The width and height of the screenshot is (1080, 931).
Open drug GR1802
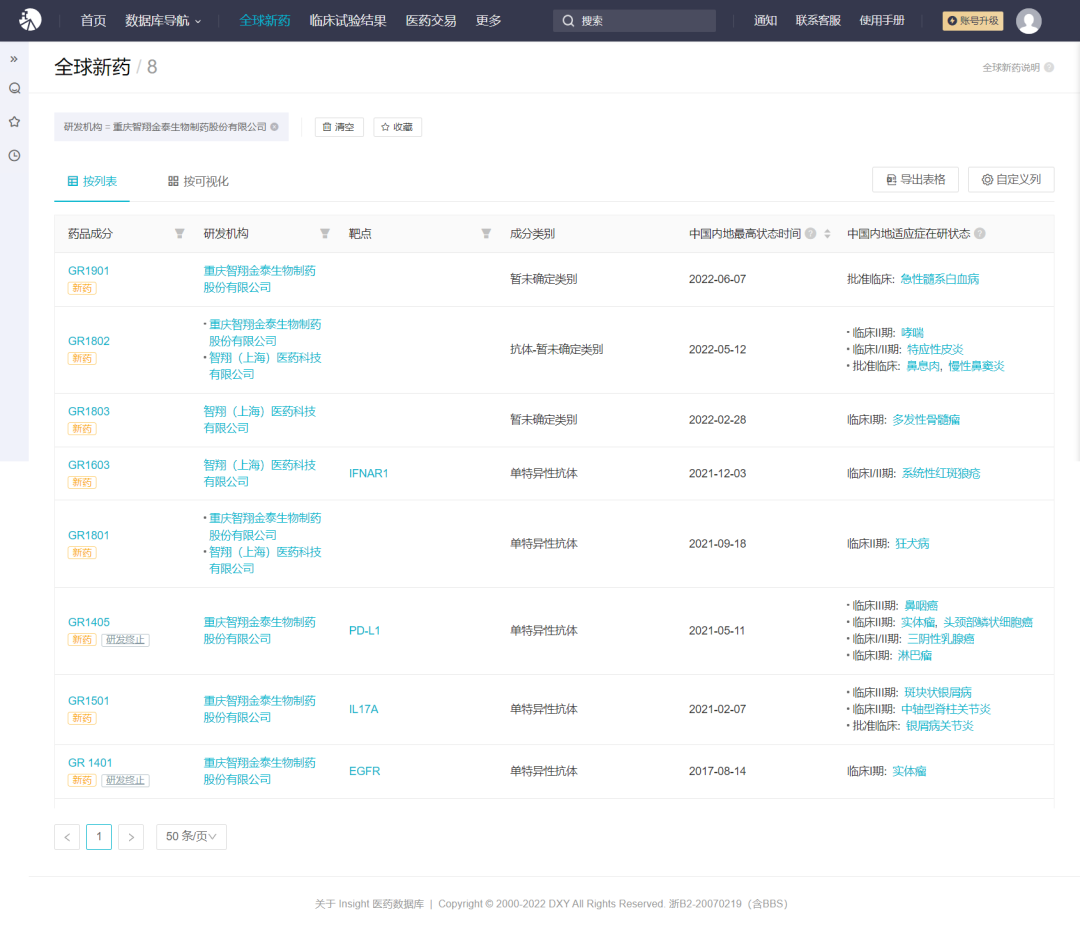point(88,341)
